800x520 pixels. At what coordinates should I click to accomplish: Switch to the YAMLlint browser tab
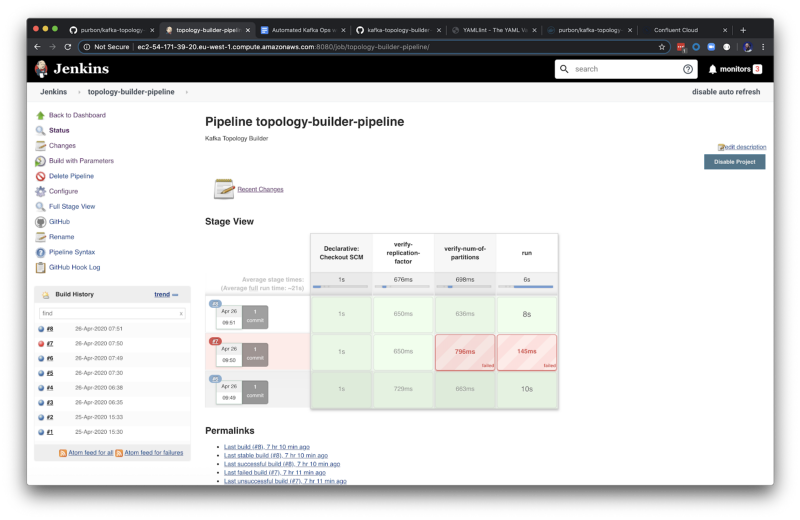click(494, 30)
